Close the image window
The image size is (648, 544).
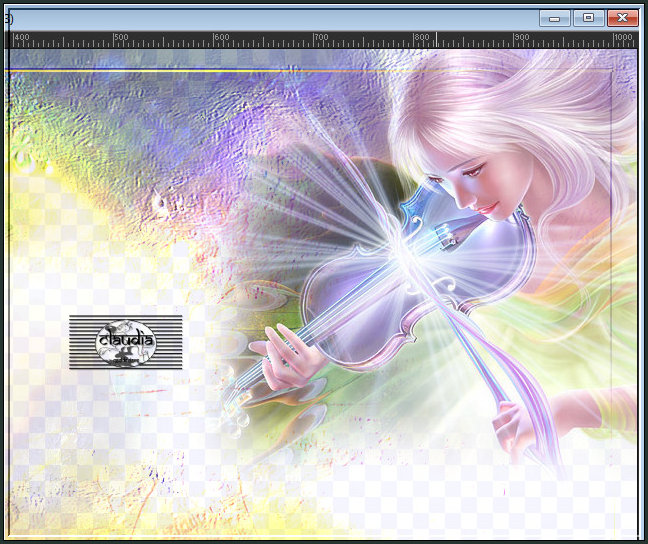tap(622, 18)
